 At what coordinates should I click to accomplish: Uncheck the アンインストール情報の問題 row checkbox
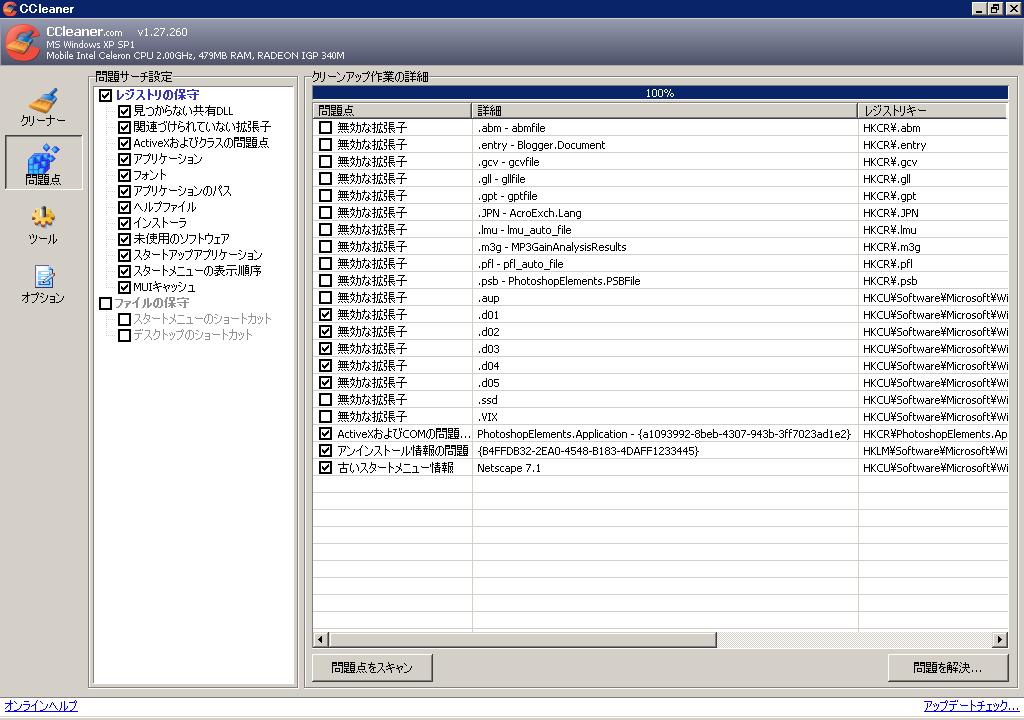[325, 450]
